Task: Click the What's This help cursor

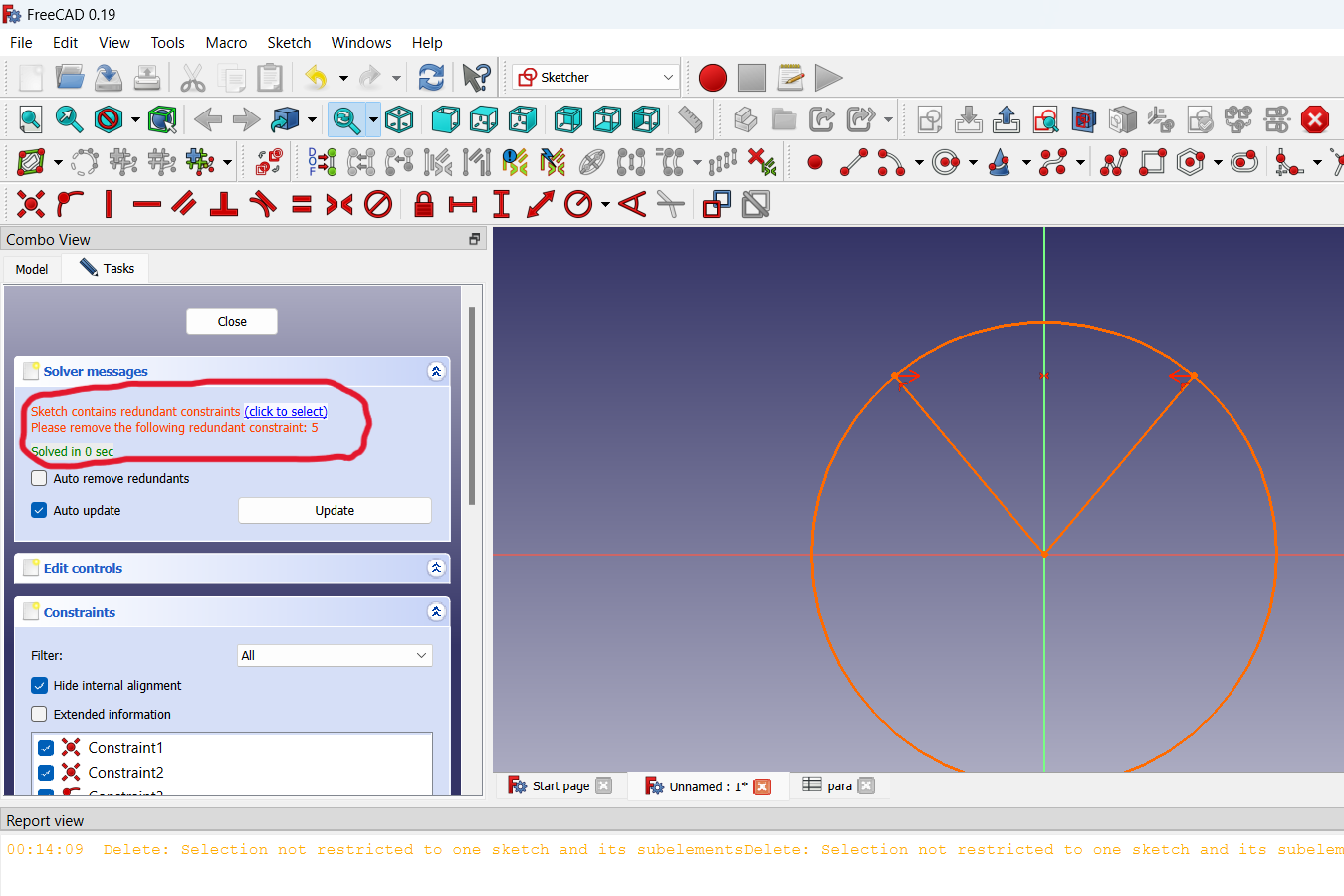Action: [476, 78]
